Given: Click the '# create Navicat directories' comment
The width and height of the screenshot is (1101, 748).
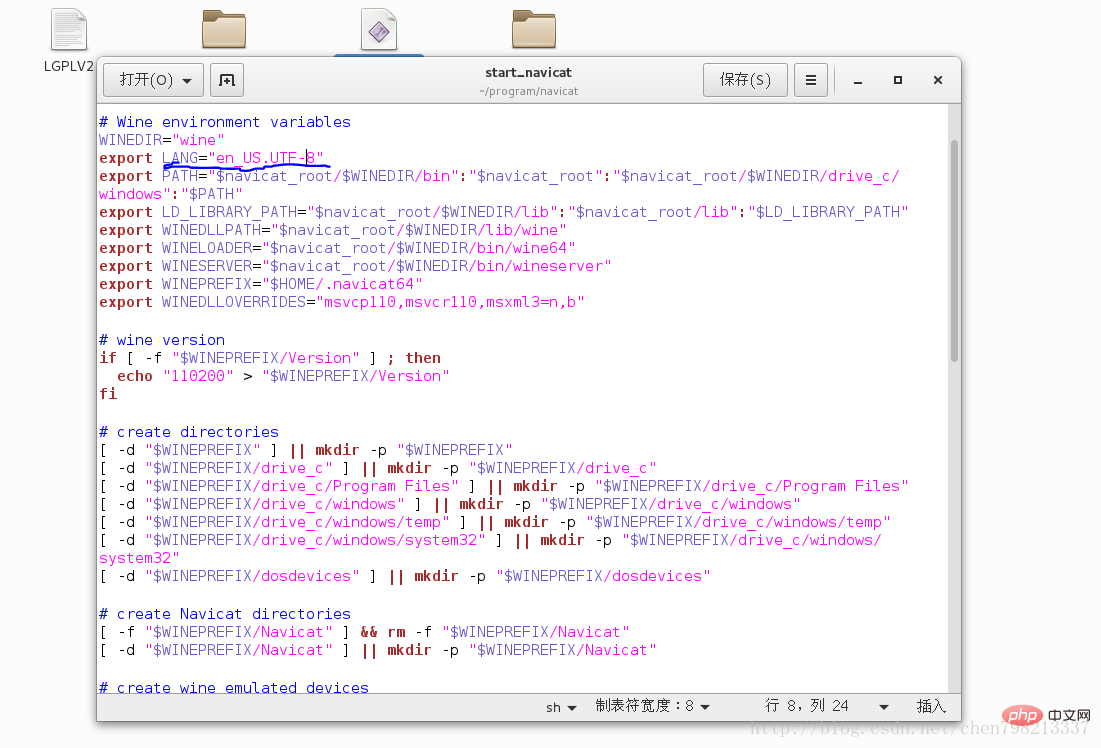Looking at the screenshot, I should 225,614.
